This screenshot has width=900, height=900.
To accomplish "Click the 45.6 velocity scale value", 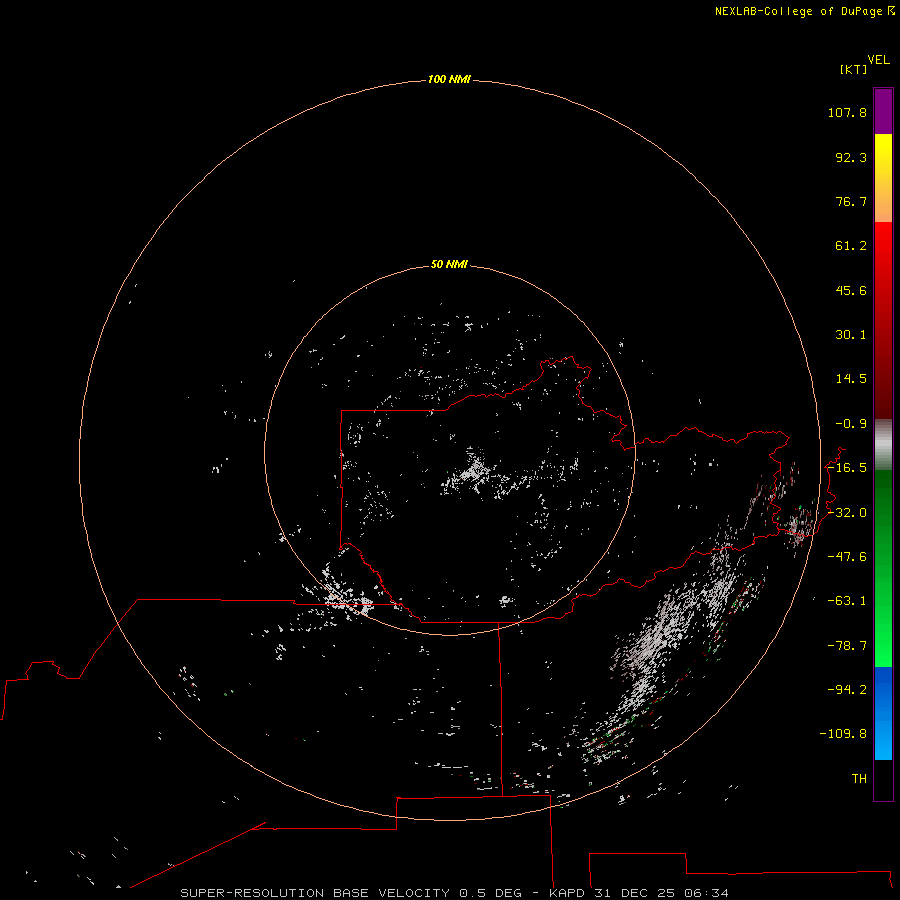I will click(x=851, y=290).
